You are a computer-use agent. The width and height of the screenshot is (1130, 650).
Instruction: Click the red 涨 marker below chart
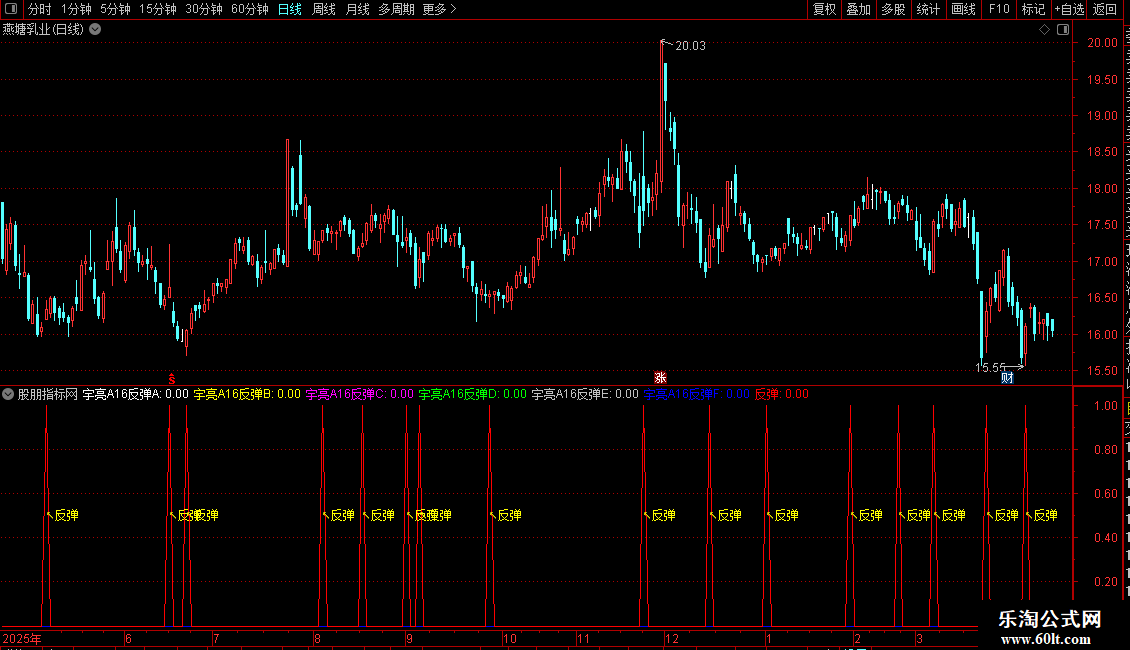[x=660, y=378]
